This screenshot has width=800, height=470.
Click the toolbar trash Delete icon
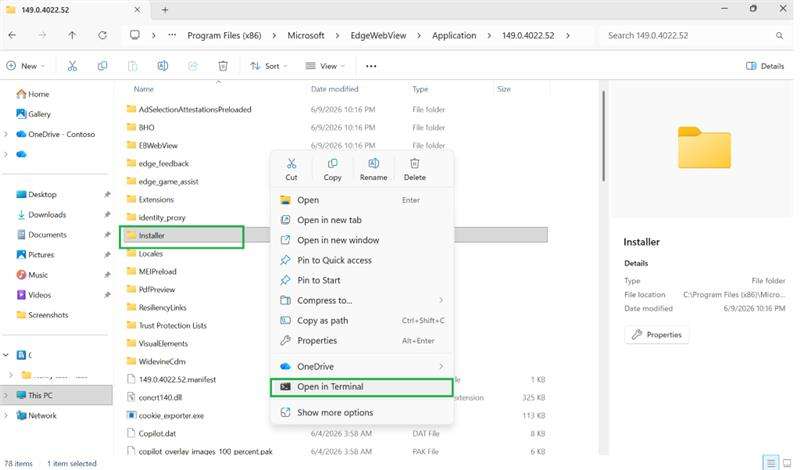coord(223,66)
